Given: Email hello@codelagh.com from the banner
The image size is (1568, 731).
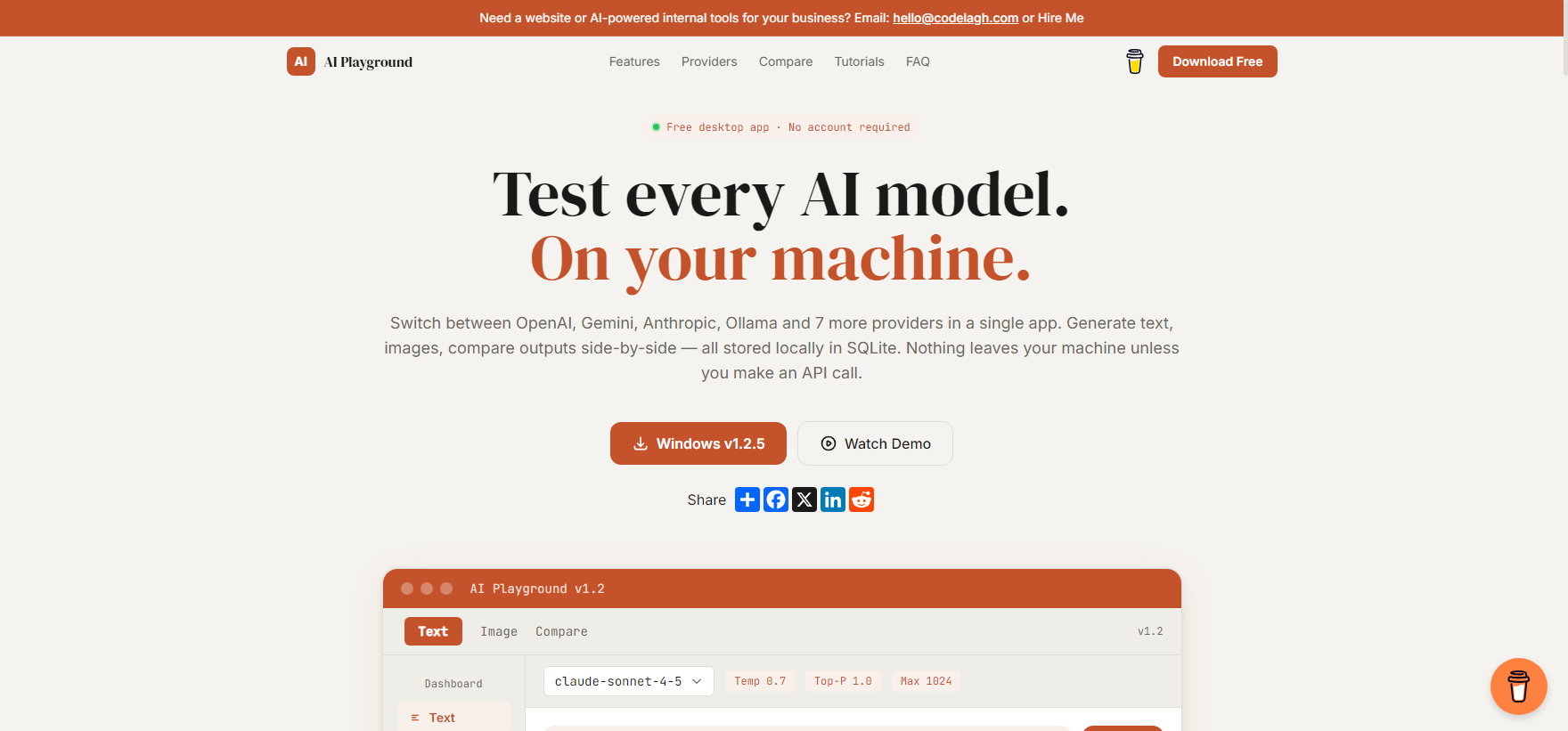Looking at the screenshot, I should tap(956, 18).
